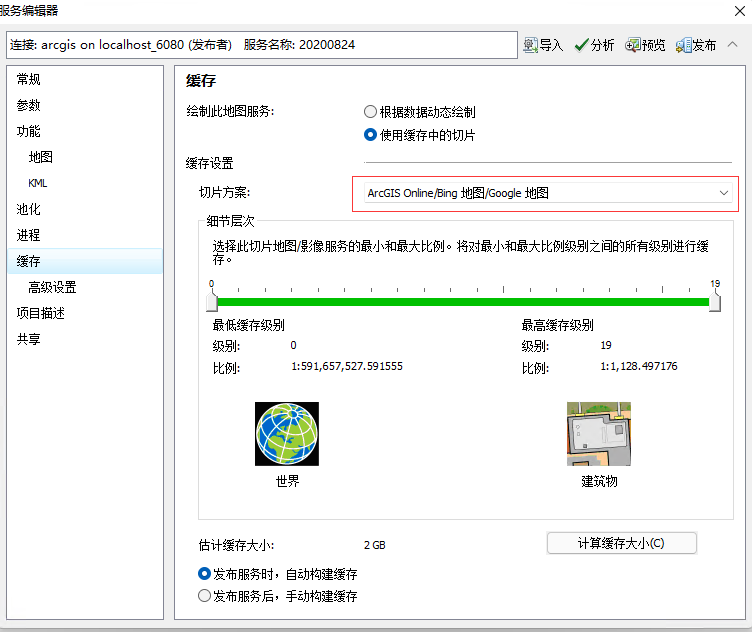Screen dimensions: 752x632
Task: Click the Building (建筑物) thumbnail image
Action: [599, 434]
